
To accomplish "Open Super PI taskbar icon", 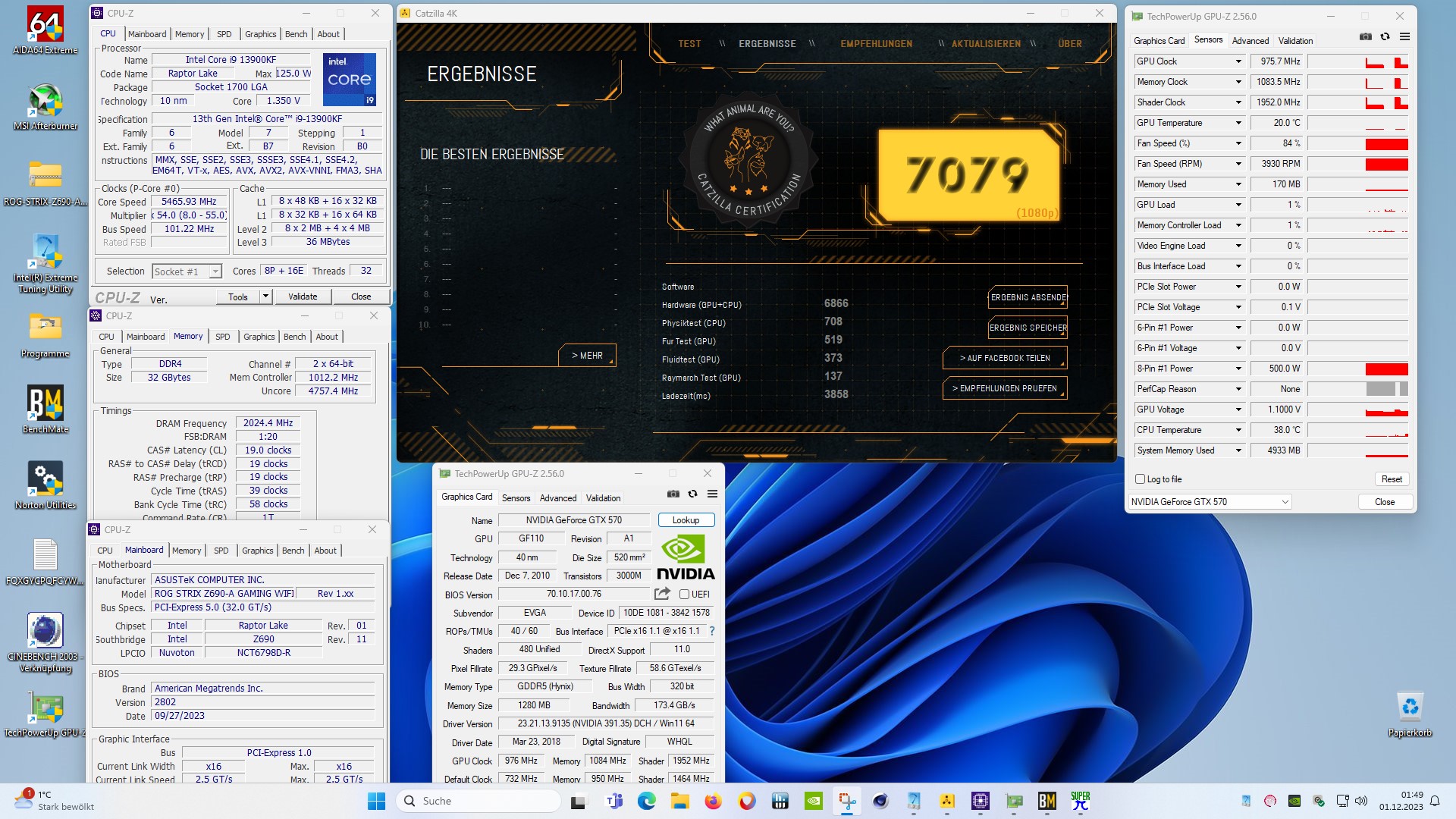I will tap(1081, 801).
